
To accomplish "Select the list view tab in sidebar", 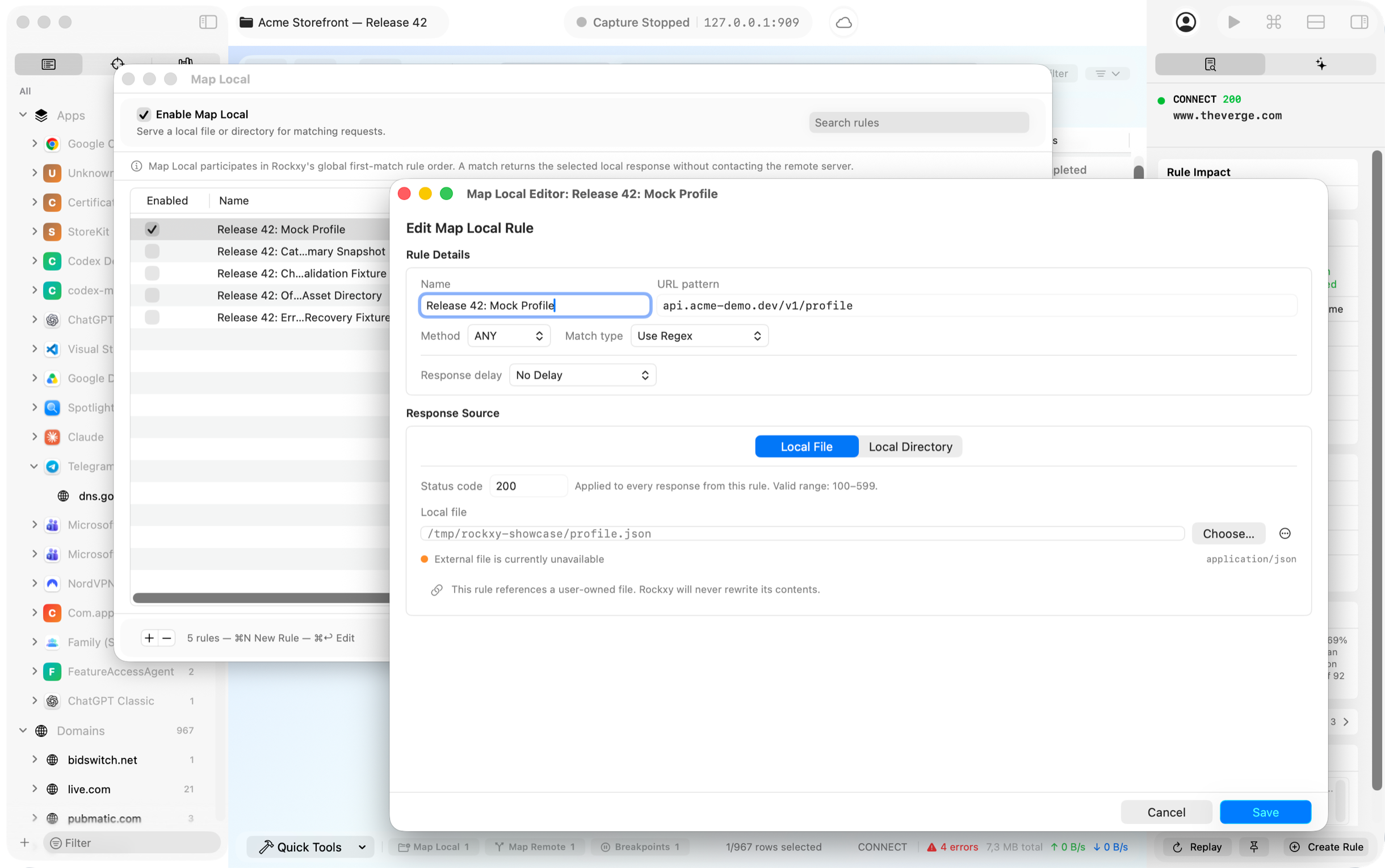I will 49,64.
